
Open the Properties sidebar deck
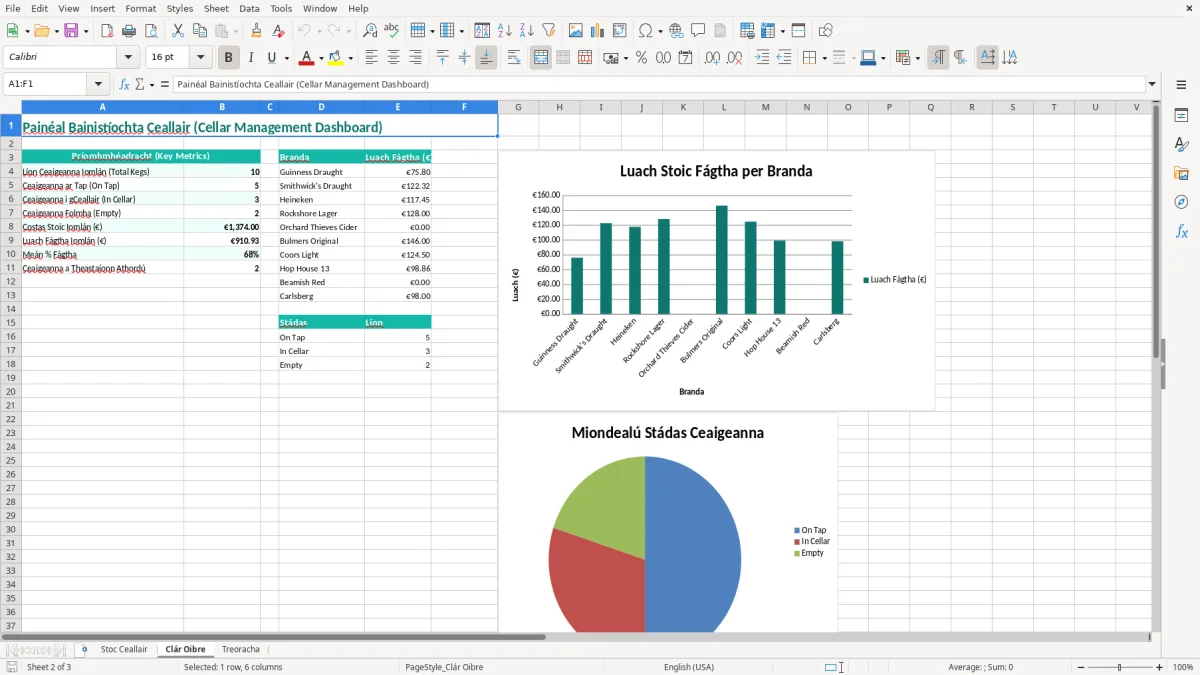coord(1181,116)
